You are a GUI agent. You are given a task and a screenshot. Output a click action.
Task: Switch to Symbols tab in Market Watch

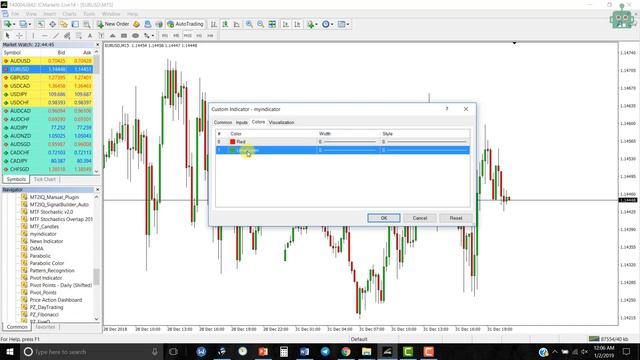(x=16, y=179)
